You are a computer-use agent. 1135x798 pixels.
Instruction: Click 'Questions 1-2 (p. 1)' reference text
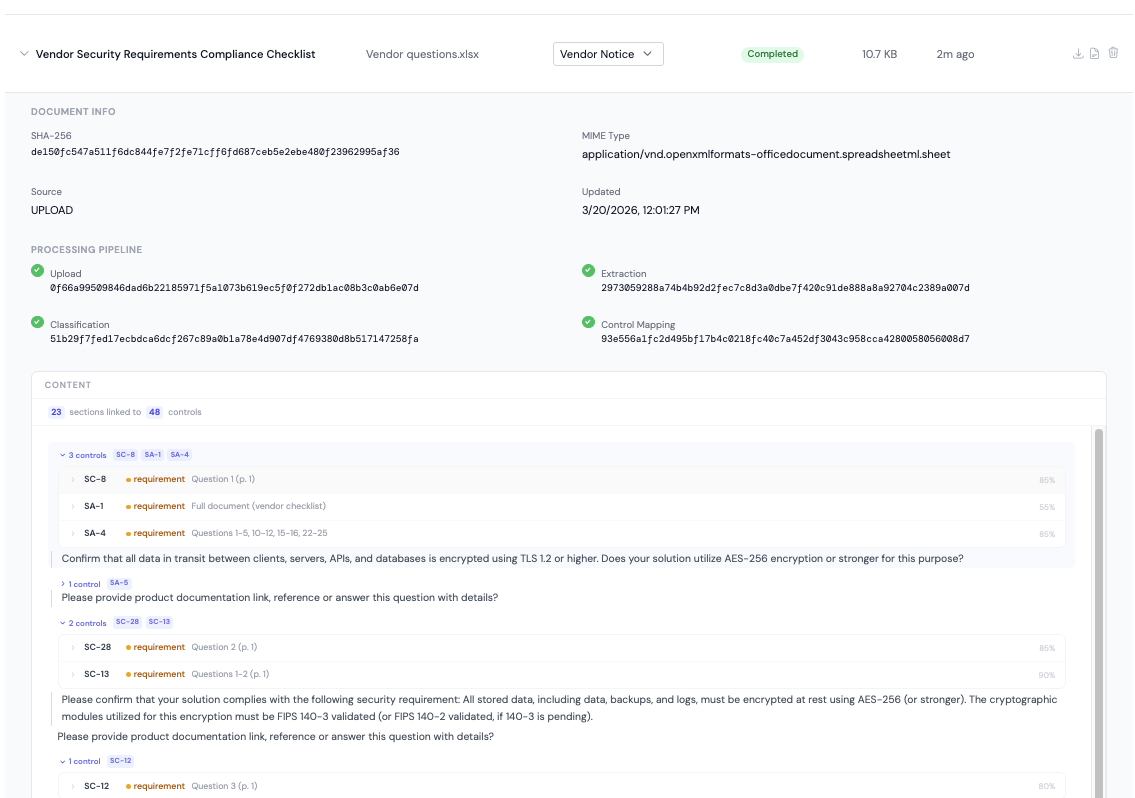coord(230,674)
